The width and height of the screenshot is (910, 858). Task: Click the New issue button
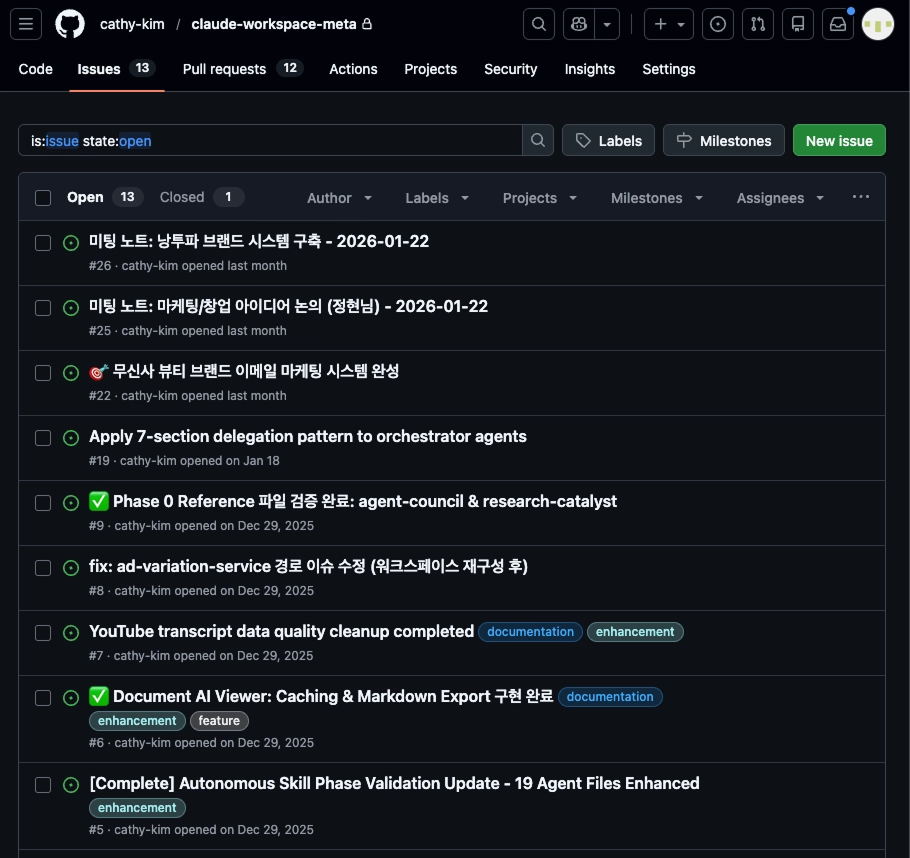[839, 140]
